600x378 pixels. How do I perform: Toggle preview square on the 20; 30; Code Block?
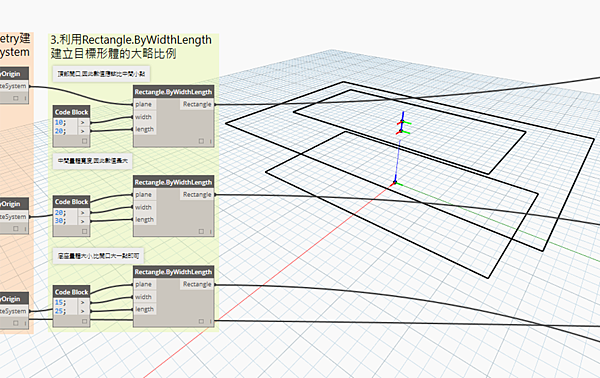click(85, 231)
